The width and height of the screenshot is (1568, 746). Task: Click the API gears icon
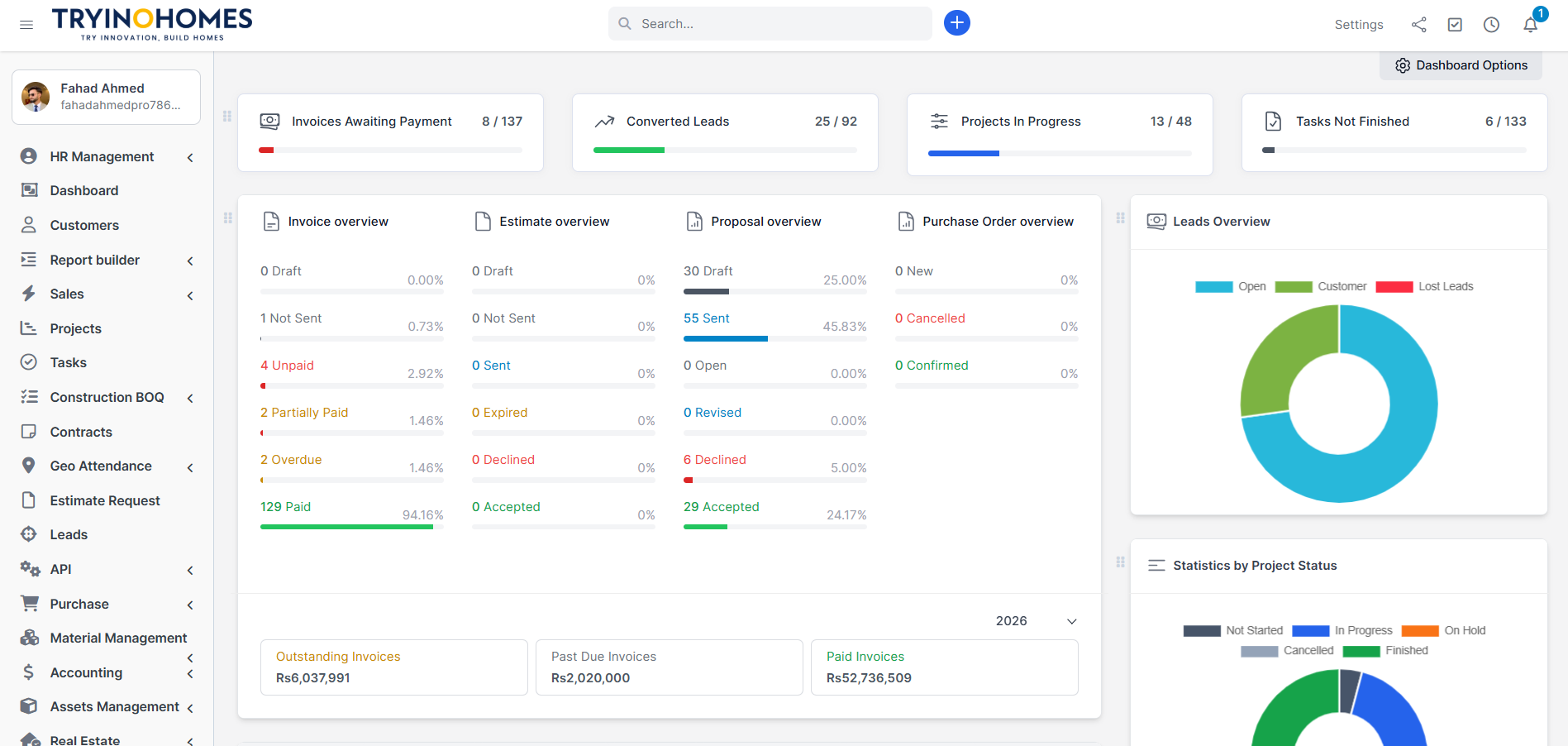click(30, 569)
